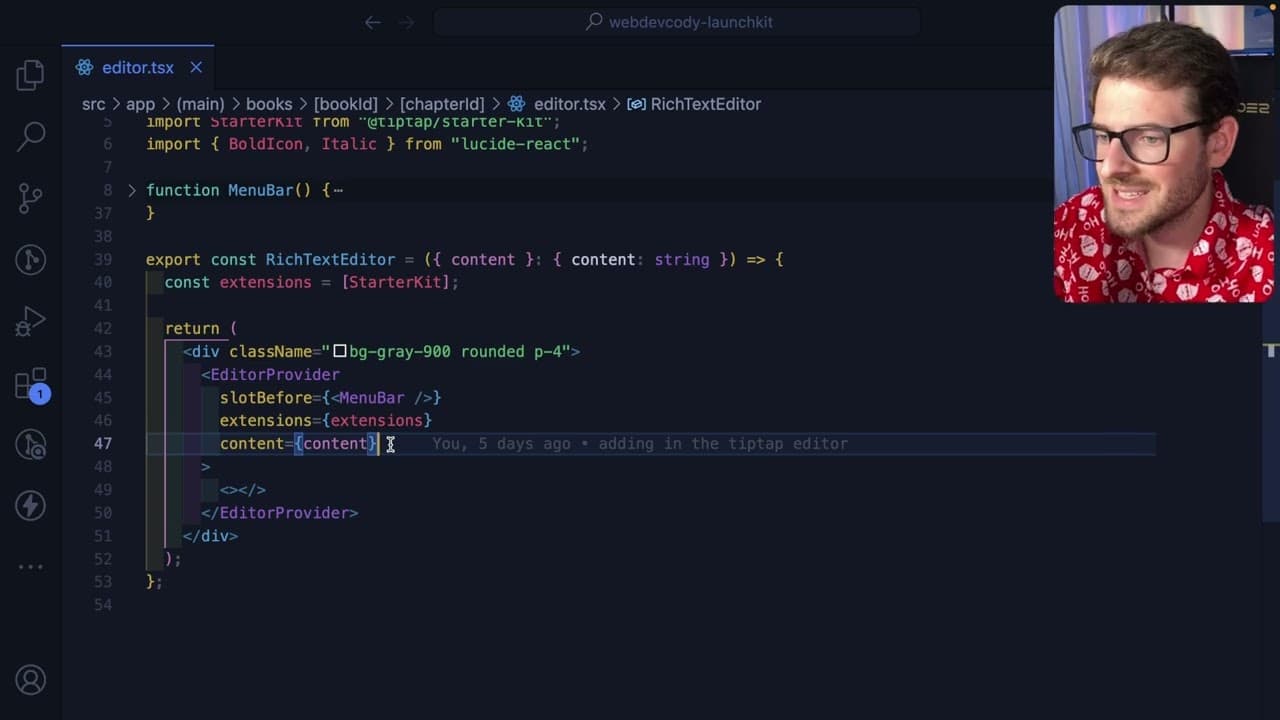Open the Explorer files icon
Screen dimensions: 1280x720
(31, 75)
